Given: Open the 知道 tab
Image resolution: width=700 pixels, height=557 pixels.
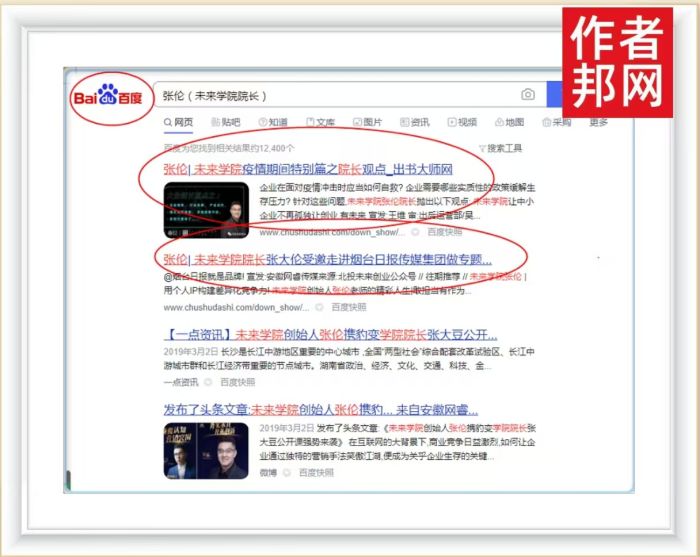Looking at the screenshot, I should (x=273, y=122).
